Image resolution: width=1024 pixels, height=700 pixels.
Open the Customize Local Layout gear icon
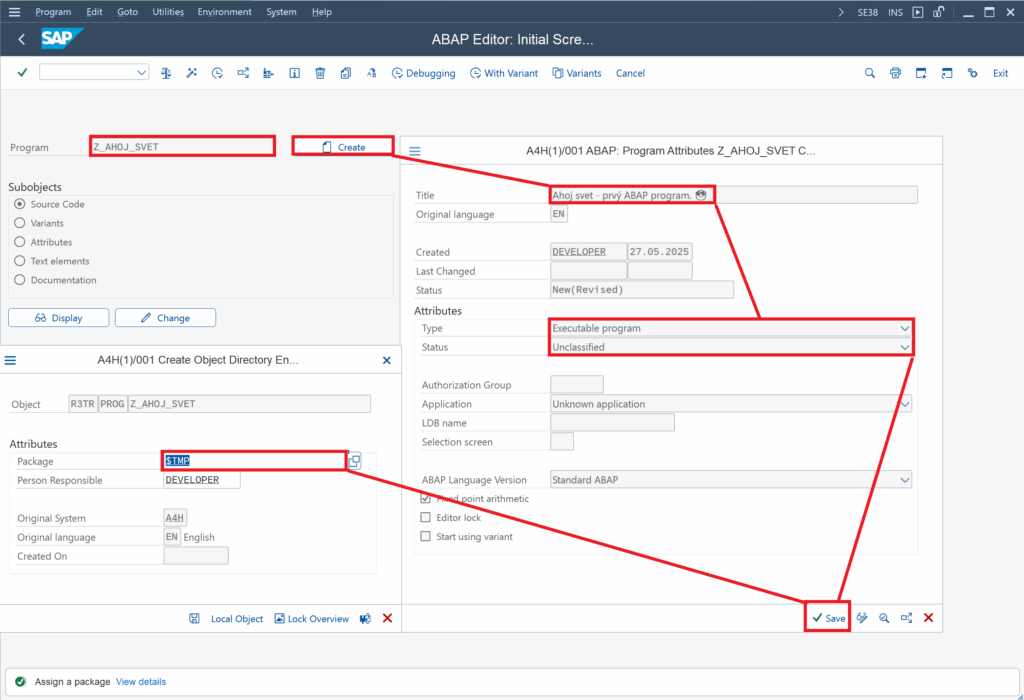click(x=973, y=73)
